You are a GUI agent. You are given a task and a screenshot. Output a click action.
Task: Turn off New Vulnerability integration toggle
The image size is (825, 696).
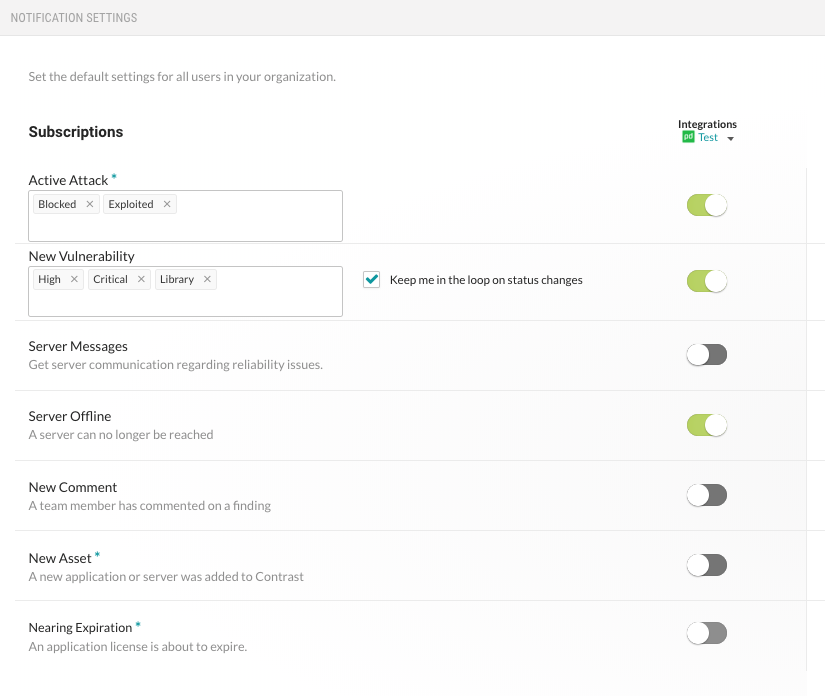[x=706, y=281]
